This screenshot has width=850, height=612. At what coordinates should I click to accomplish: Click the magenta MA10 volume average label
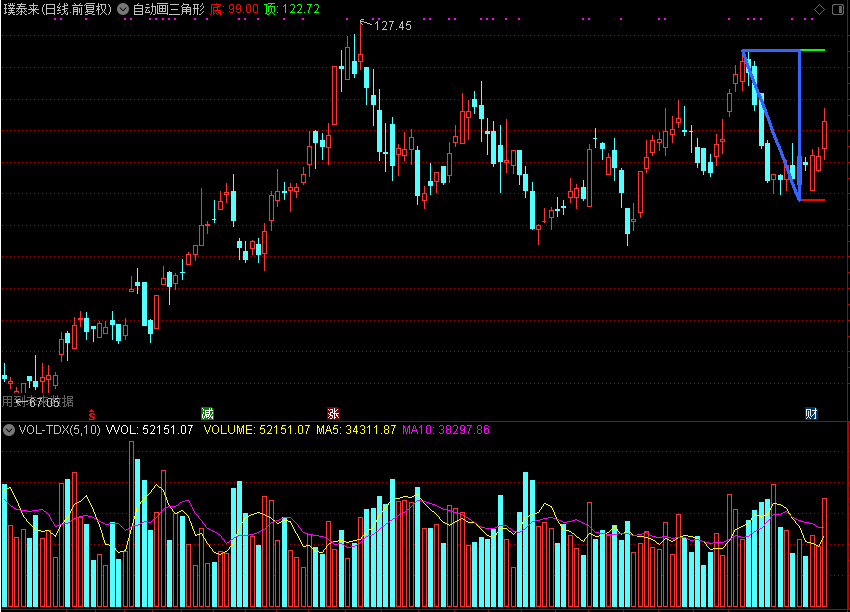click(446, 430)
